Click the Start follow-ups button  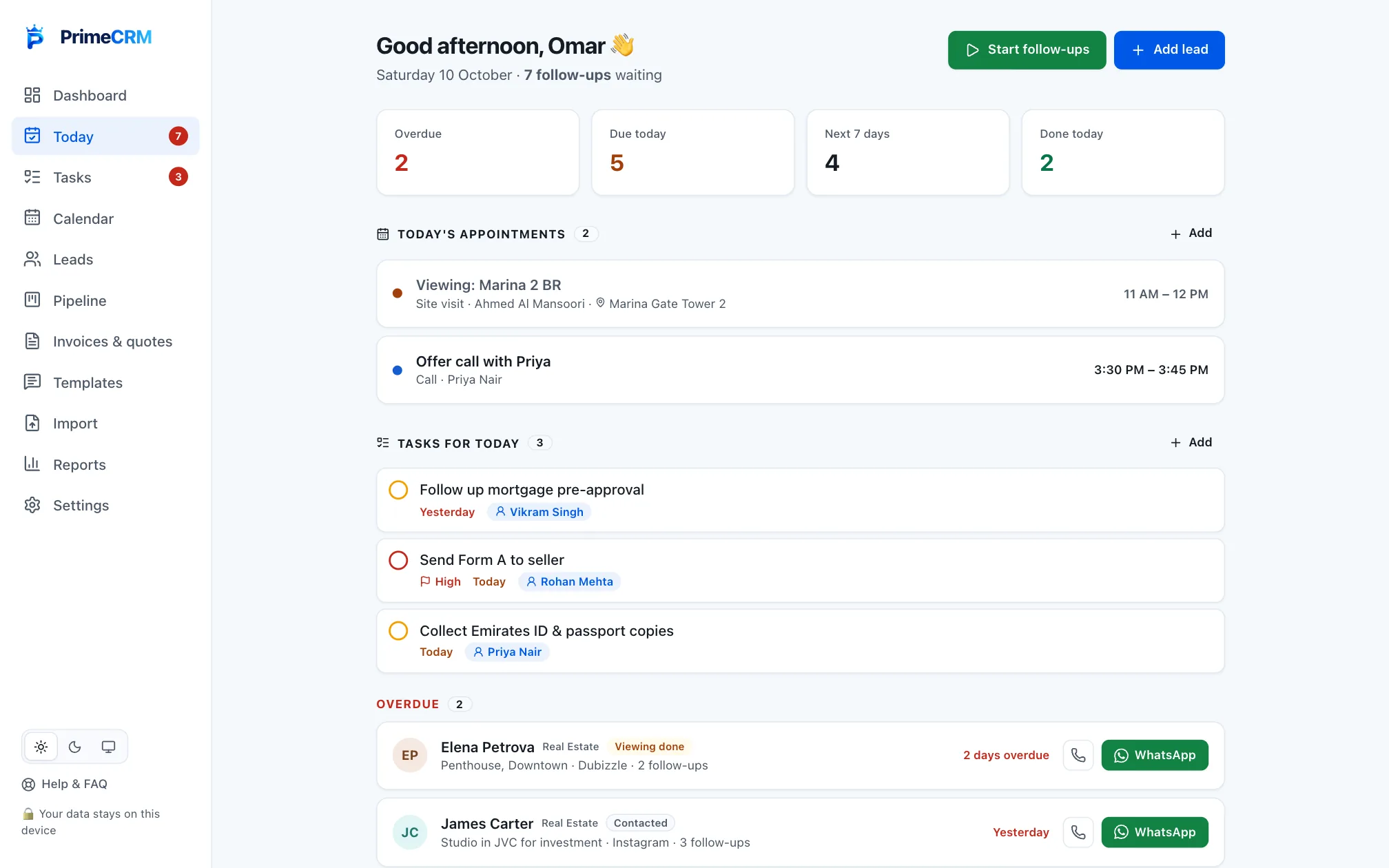[1027, 50]
